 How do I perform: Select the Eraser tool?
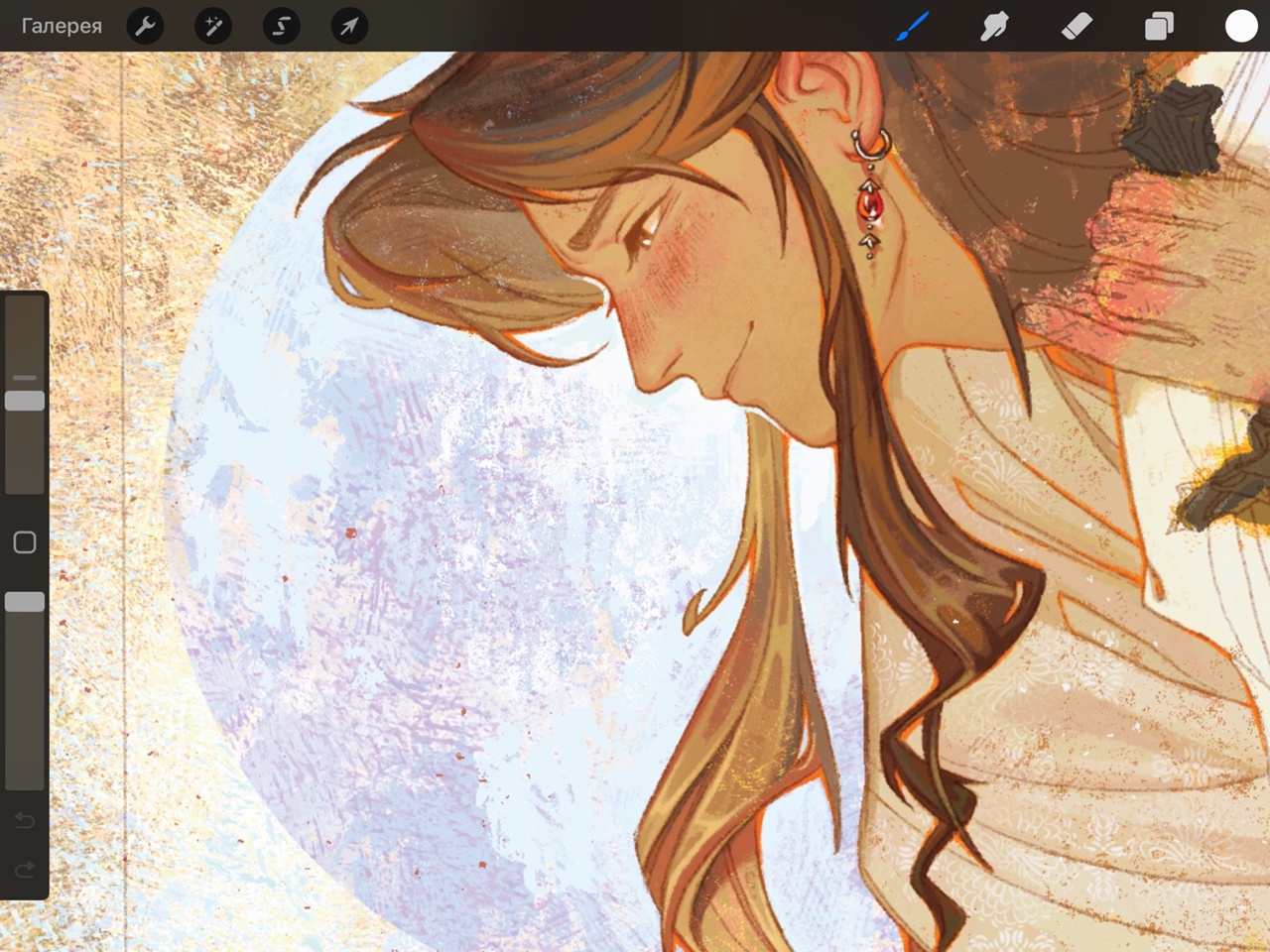(x=1077, y=26)
